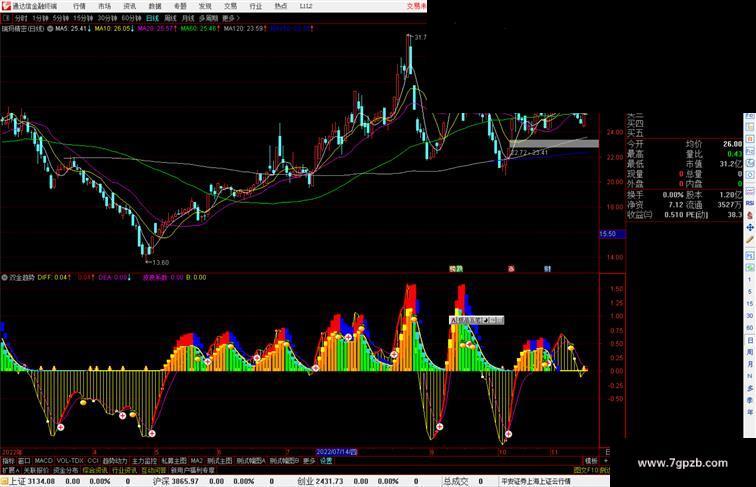
Task: Click the RSI icon in right sidebar
Action: 750,203
